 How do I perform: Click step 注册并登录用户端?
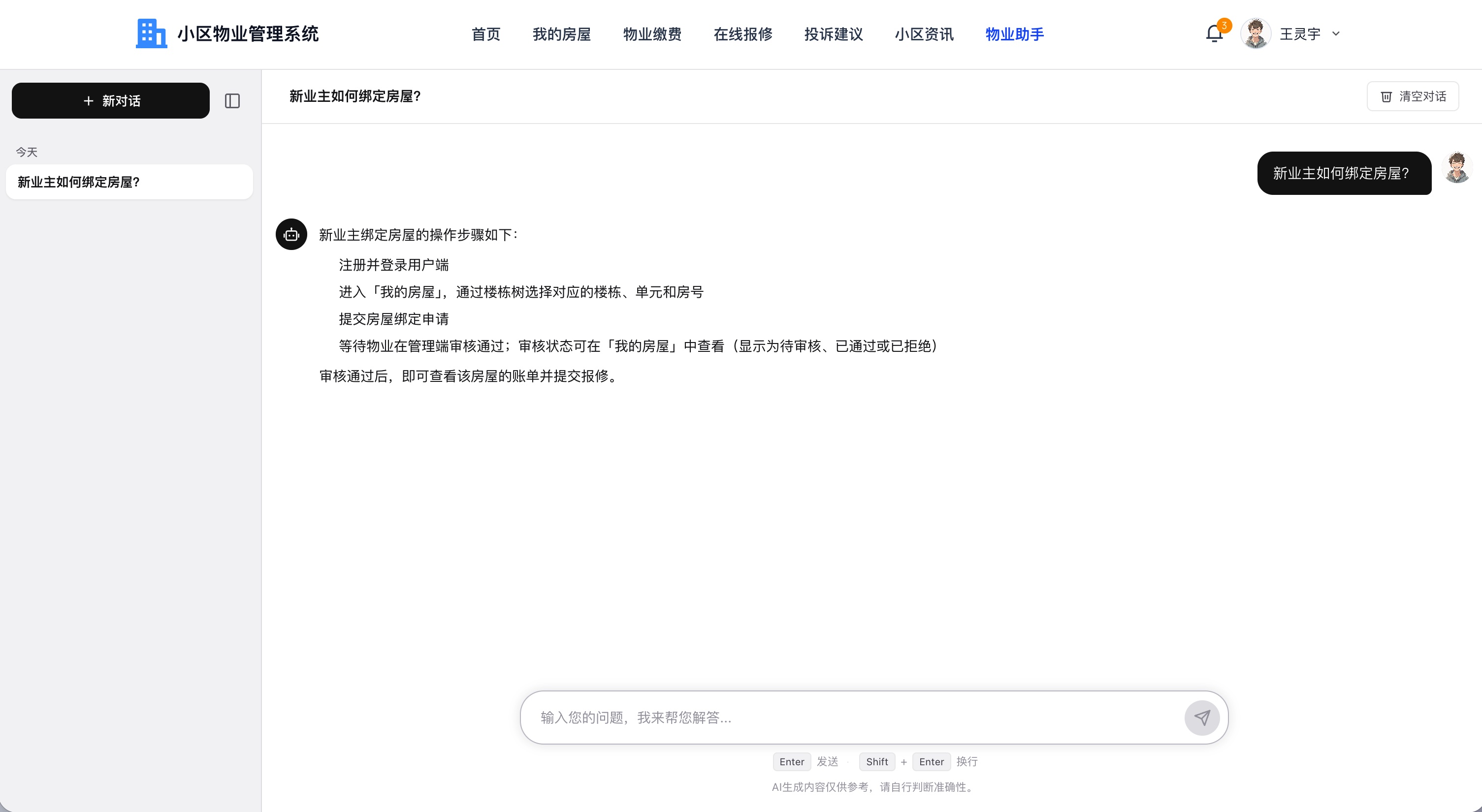click(x=393, y=265)
